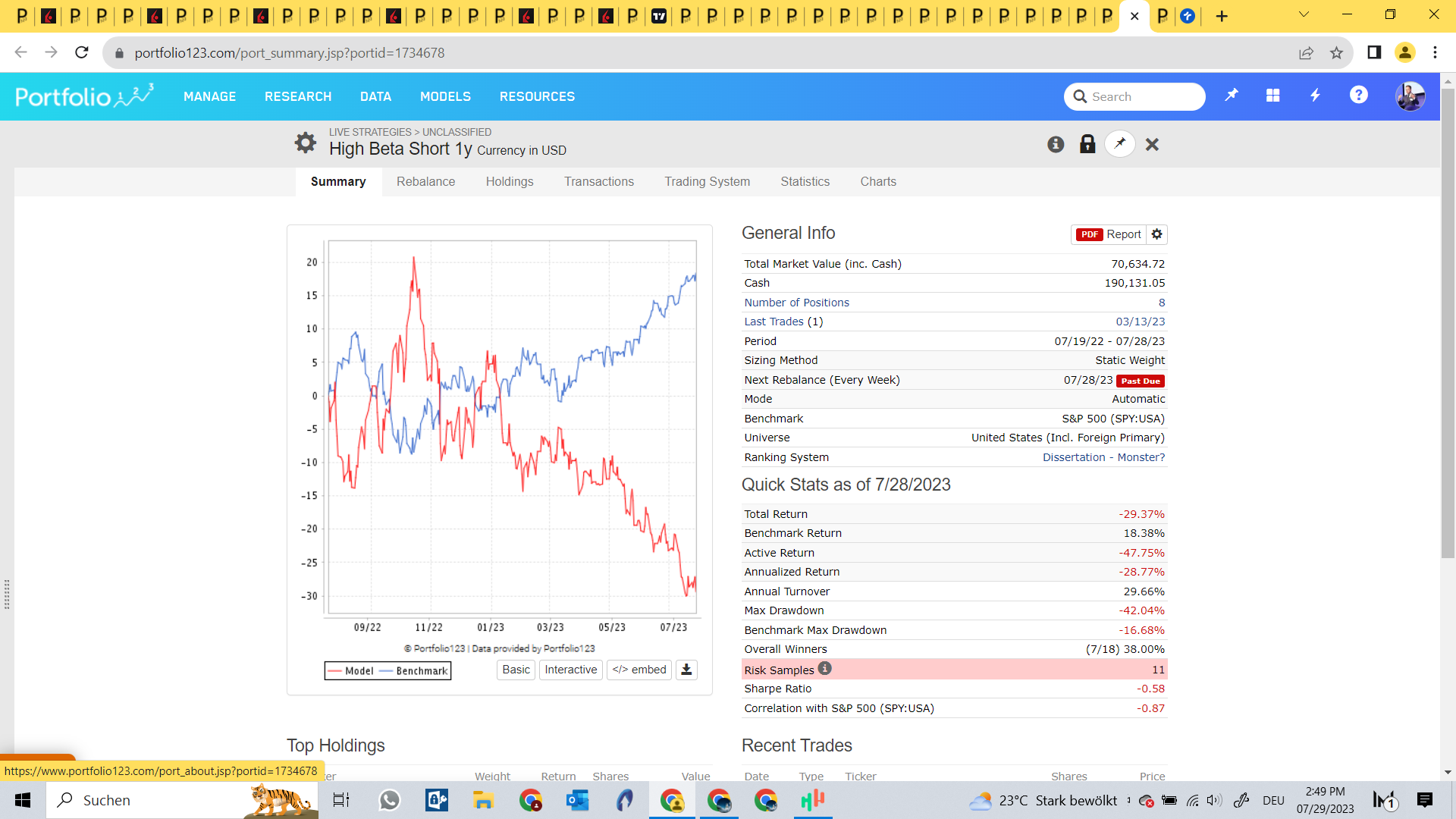Open the Trading System tab

[x=707, y=181]
